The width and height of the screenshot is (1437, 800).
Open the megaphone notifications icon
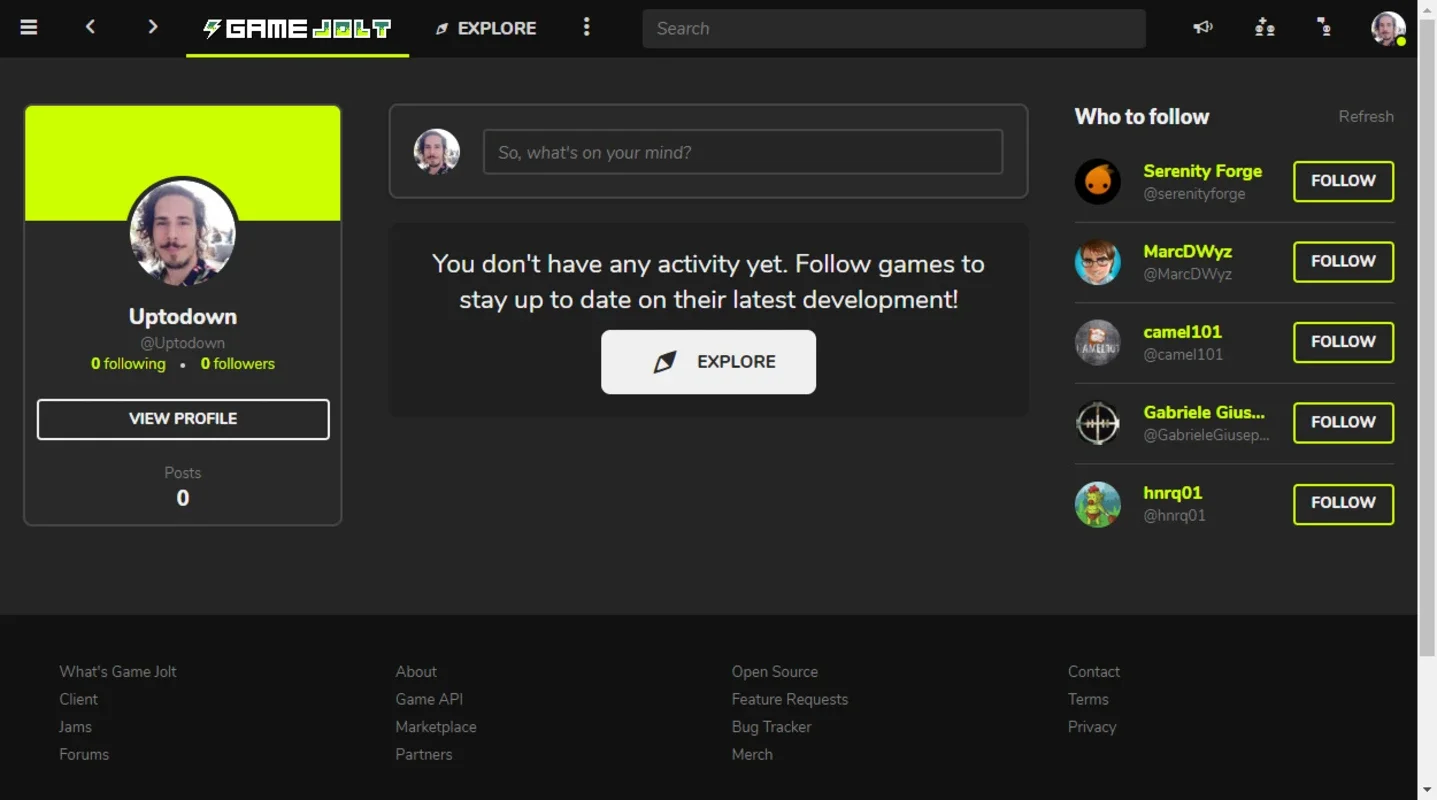tap(1203, 27)
